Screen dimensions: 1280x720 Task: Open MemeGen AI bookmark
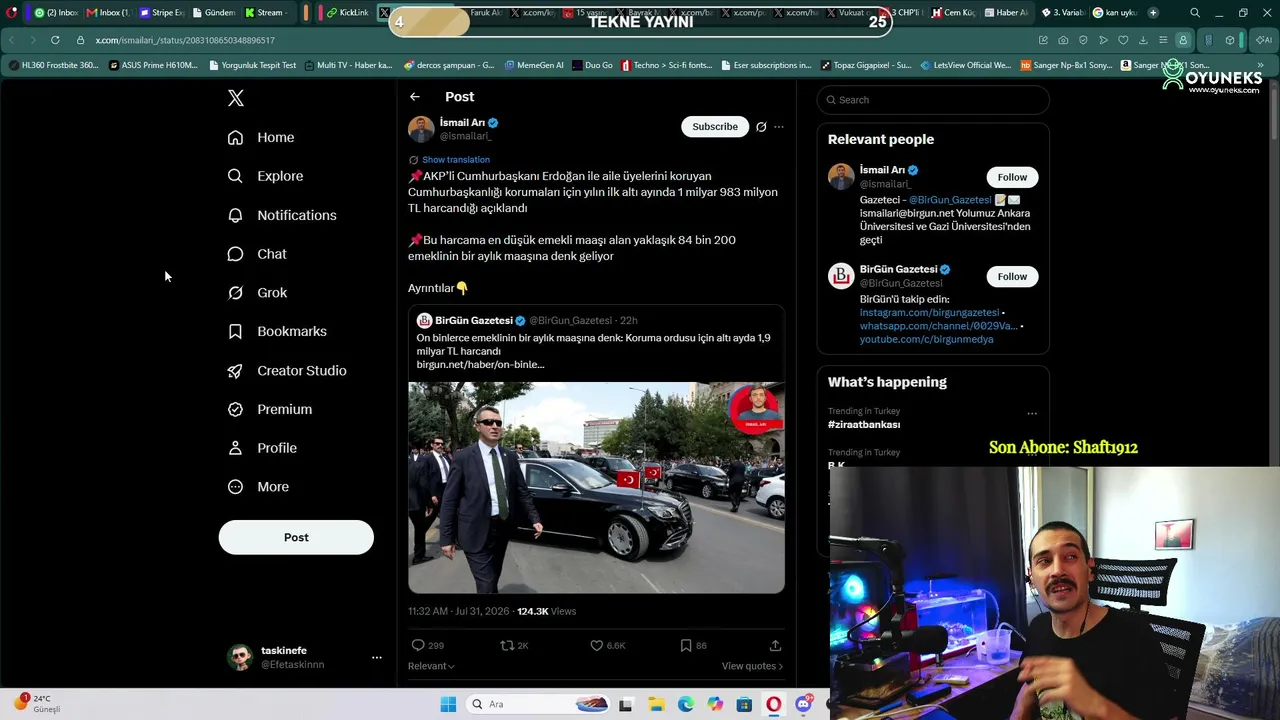click(x=534, y=65)
